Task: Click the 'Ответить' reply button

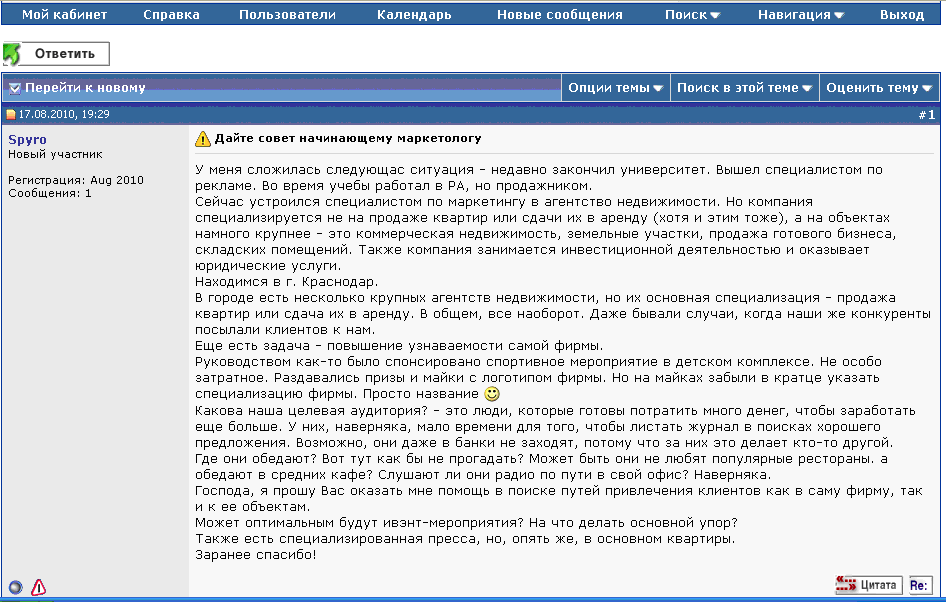Action: [x=65, y=54]
